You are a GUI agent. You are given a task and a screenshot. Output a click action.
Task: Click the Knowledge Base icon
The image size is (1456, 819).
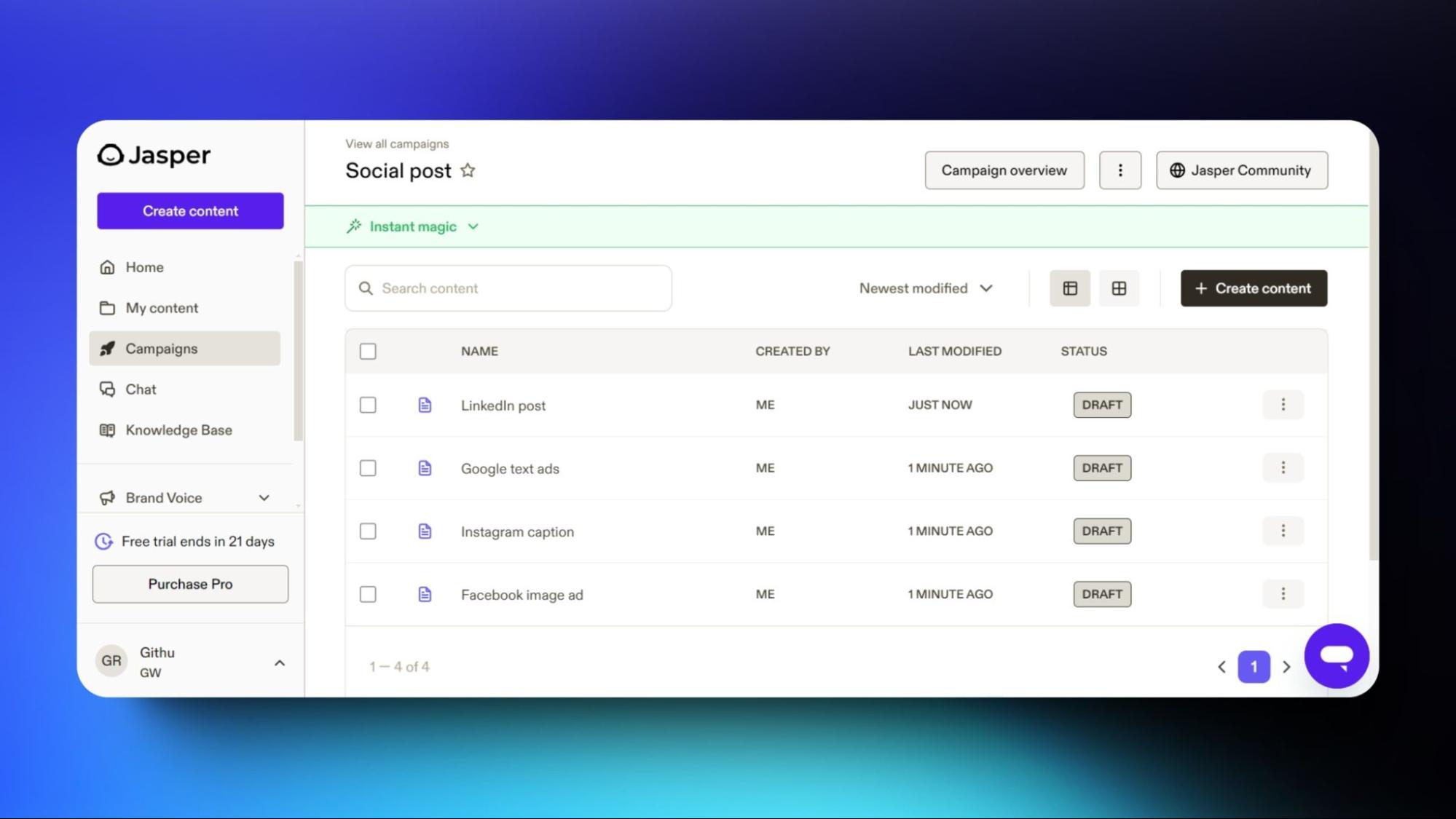(x=106, y=429)
